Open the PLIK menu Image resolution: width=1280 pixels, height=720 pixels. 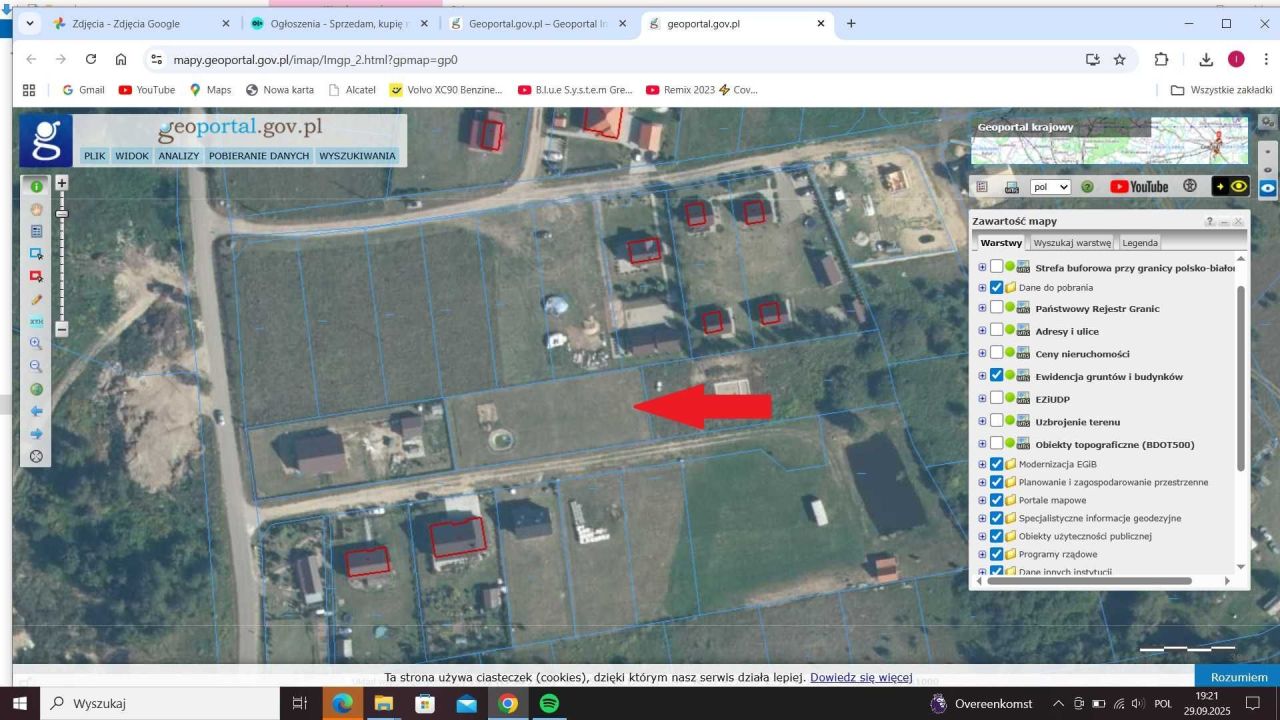95,156
